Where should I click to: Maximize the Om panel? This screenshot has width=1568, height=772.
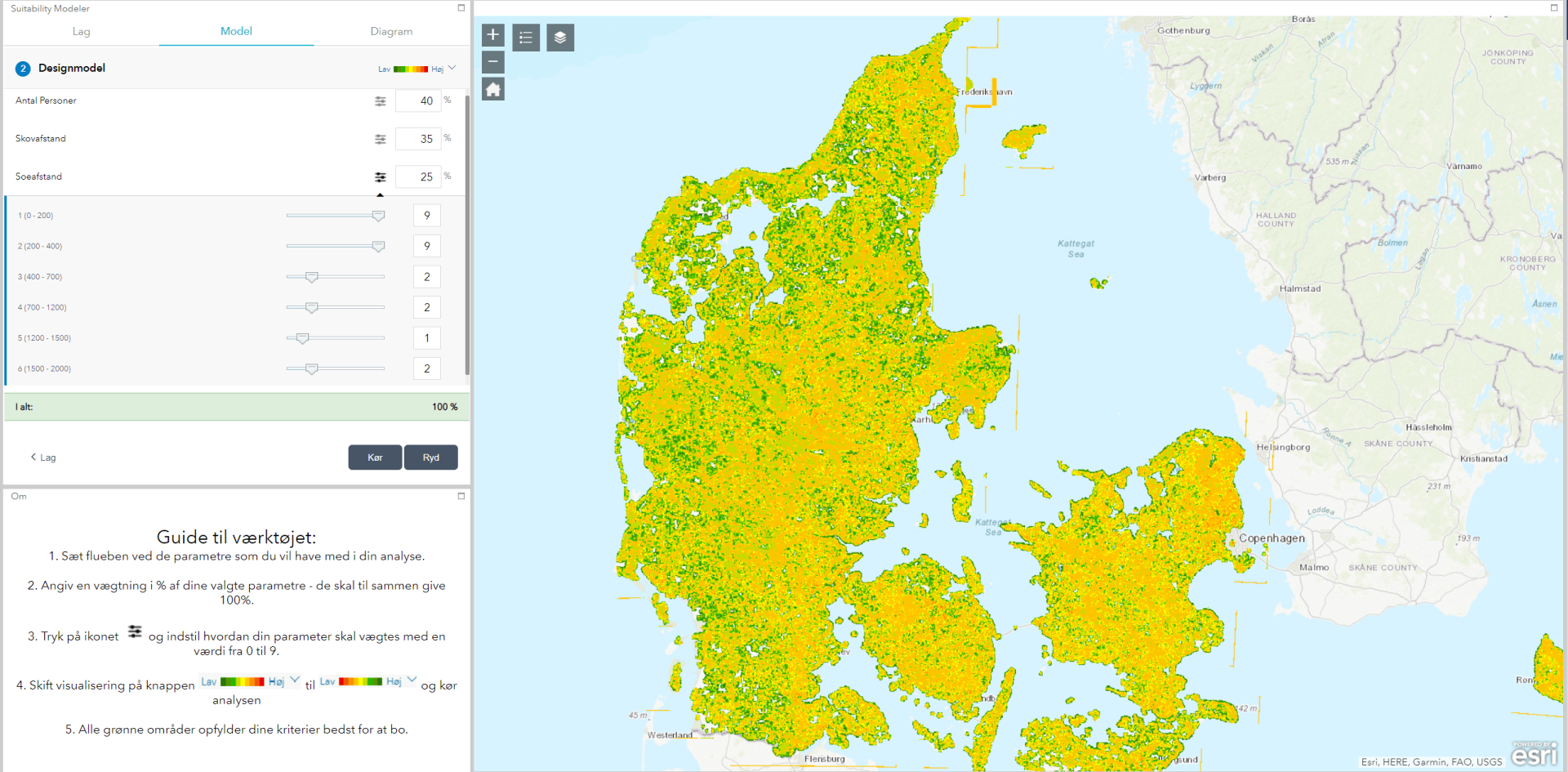[x=461, y=496]
